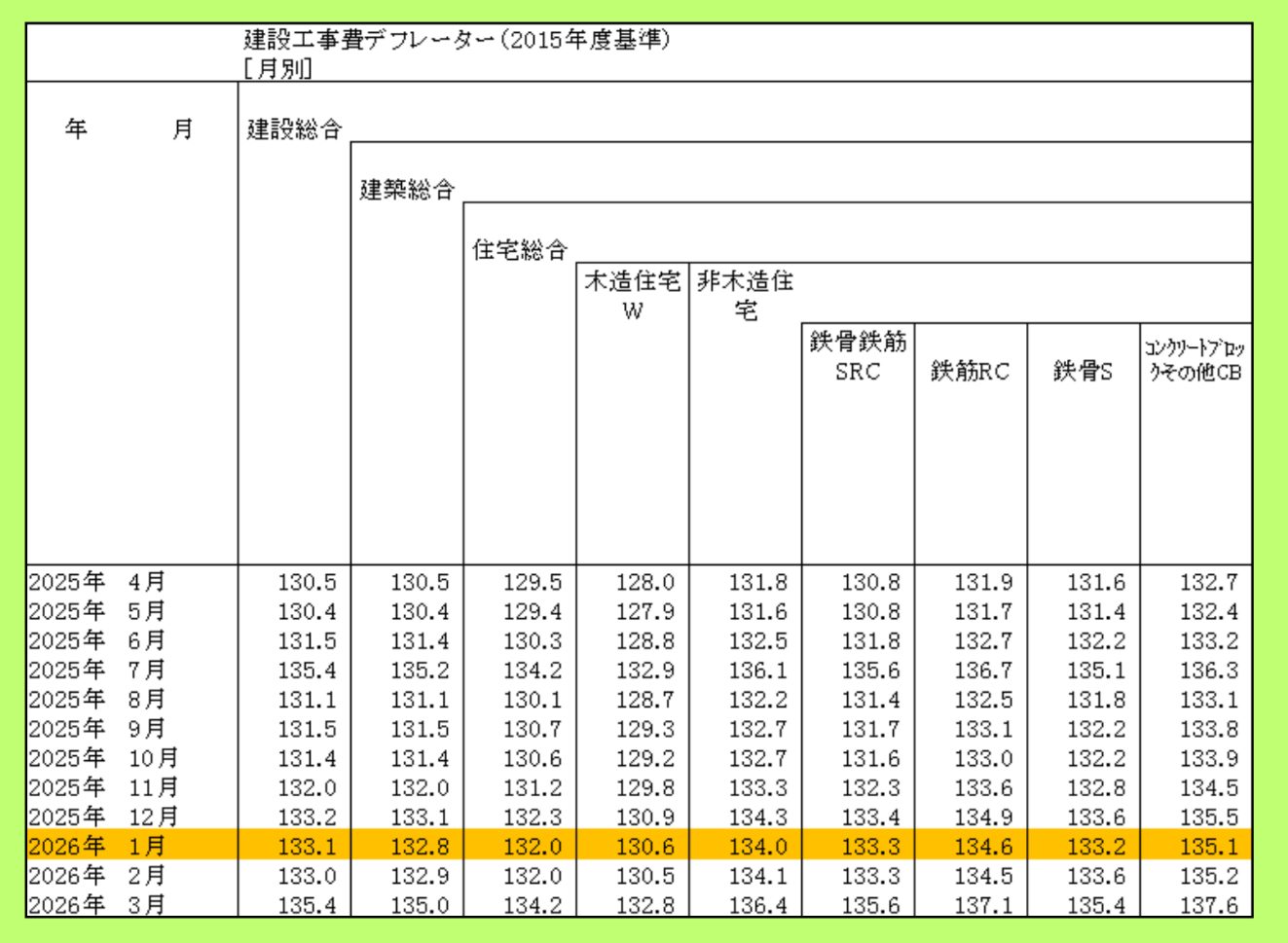Screen dimensions: 1288x943
Task: Click 130.6 in highlighted 2026年 1月 row
Action: (644, 847)
